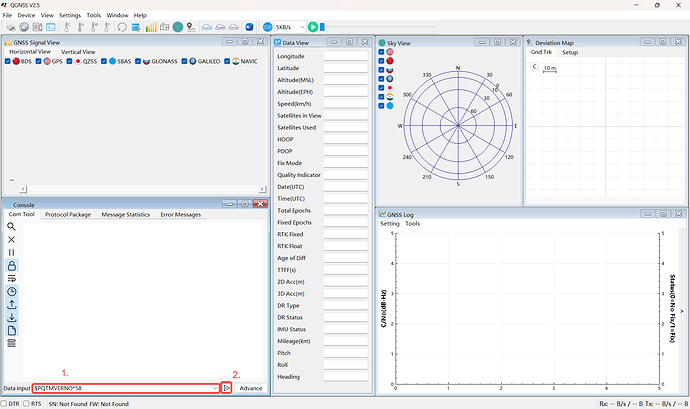Click the gear settings icon in main toolbar
The image size is (690, 409).
(24, 27)
